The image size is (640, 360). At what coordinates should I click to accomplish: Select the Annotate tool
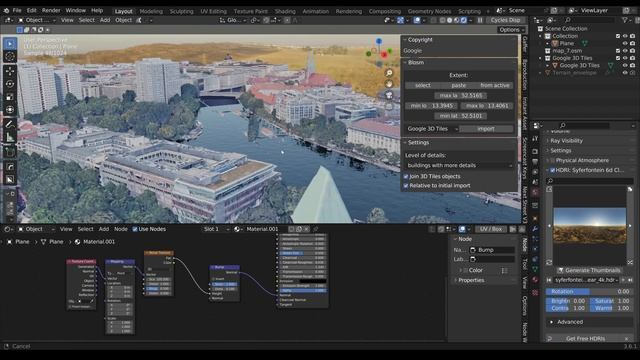click(10, 124)
